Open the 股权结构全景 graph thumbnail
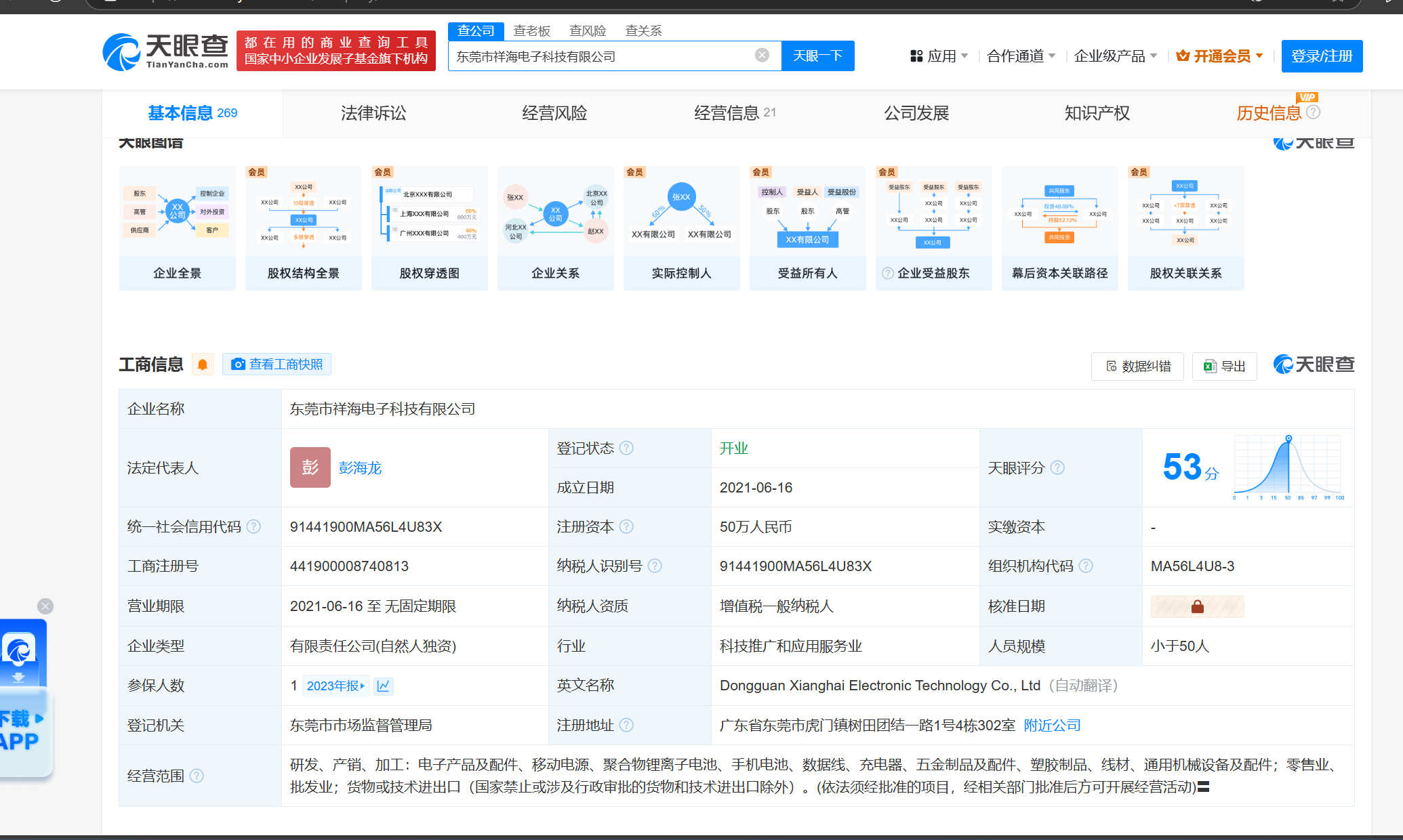 tap(304, 228)
